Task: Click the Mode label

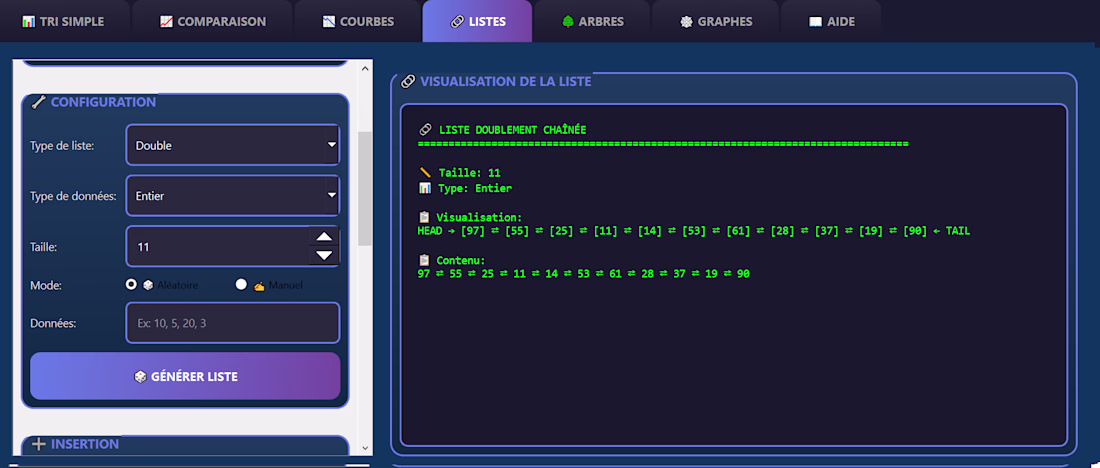Action: point(44,286)
